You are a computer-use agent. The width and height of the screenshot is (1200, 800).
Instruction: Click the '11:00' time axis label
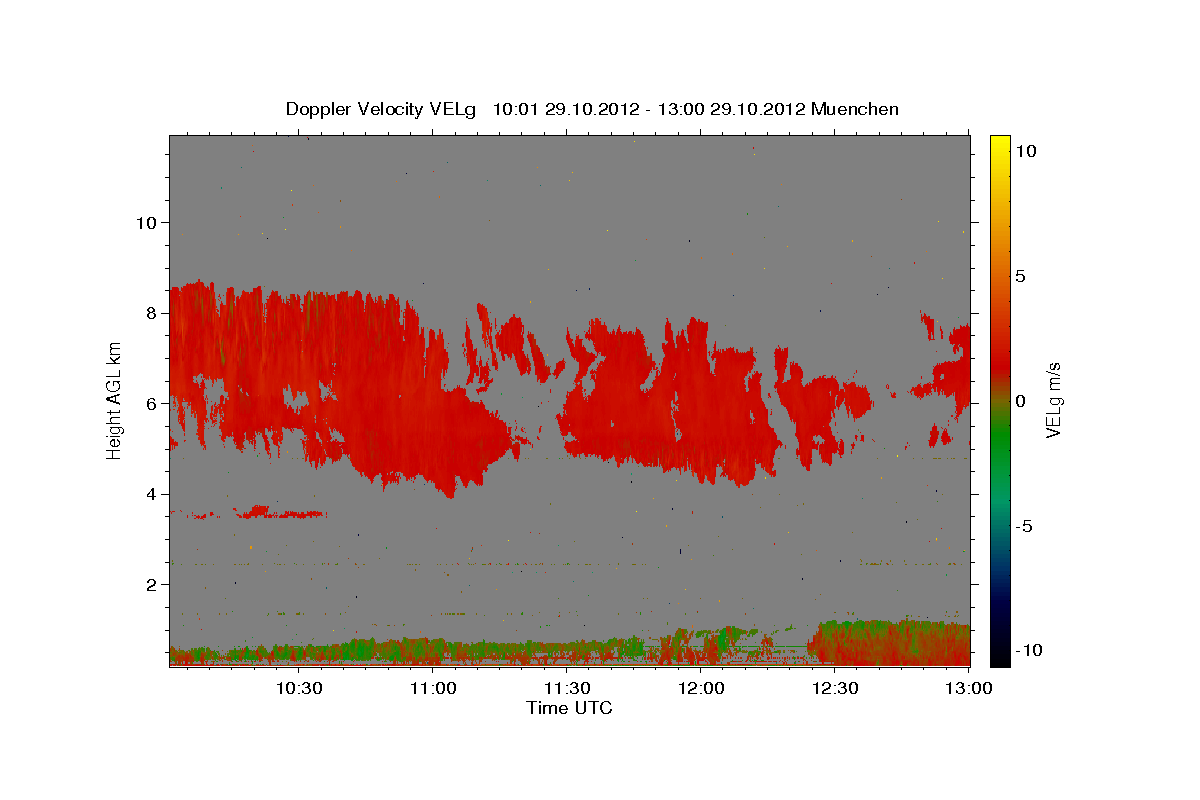click(433, 689)
